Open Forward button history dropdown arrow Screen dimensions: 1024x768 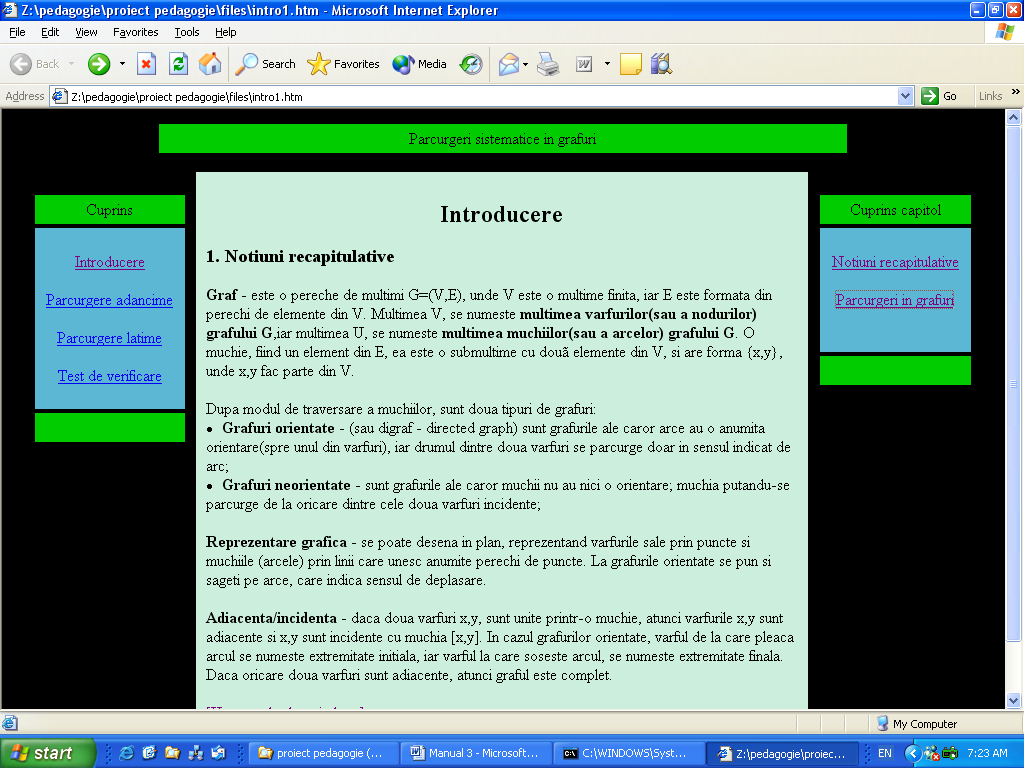coord(122,64)
